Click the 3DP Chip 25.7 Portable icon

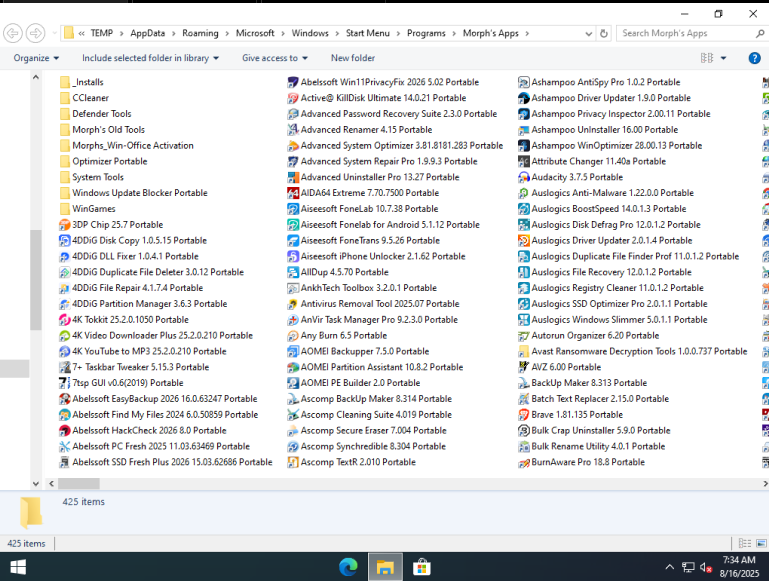[64, 225]
